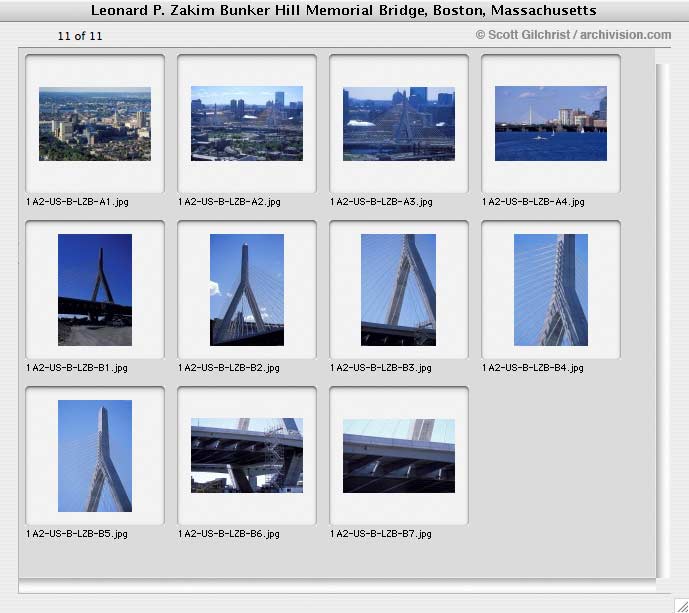This screenshot has height=613, width=689.
Task: Open thumbnail 1A2-US-B-LZB-B1 tower silhouette
Action: [95, 290]
